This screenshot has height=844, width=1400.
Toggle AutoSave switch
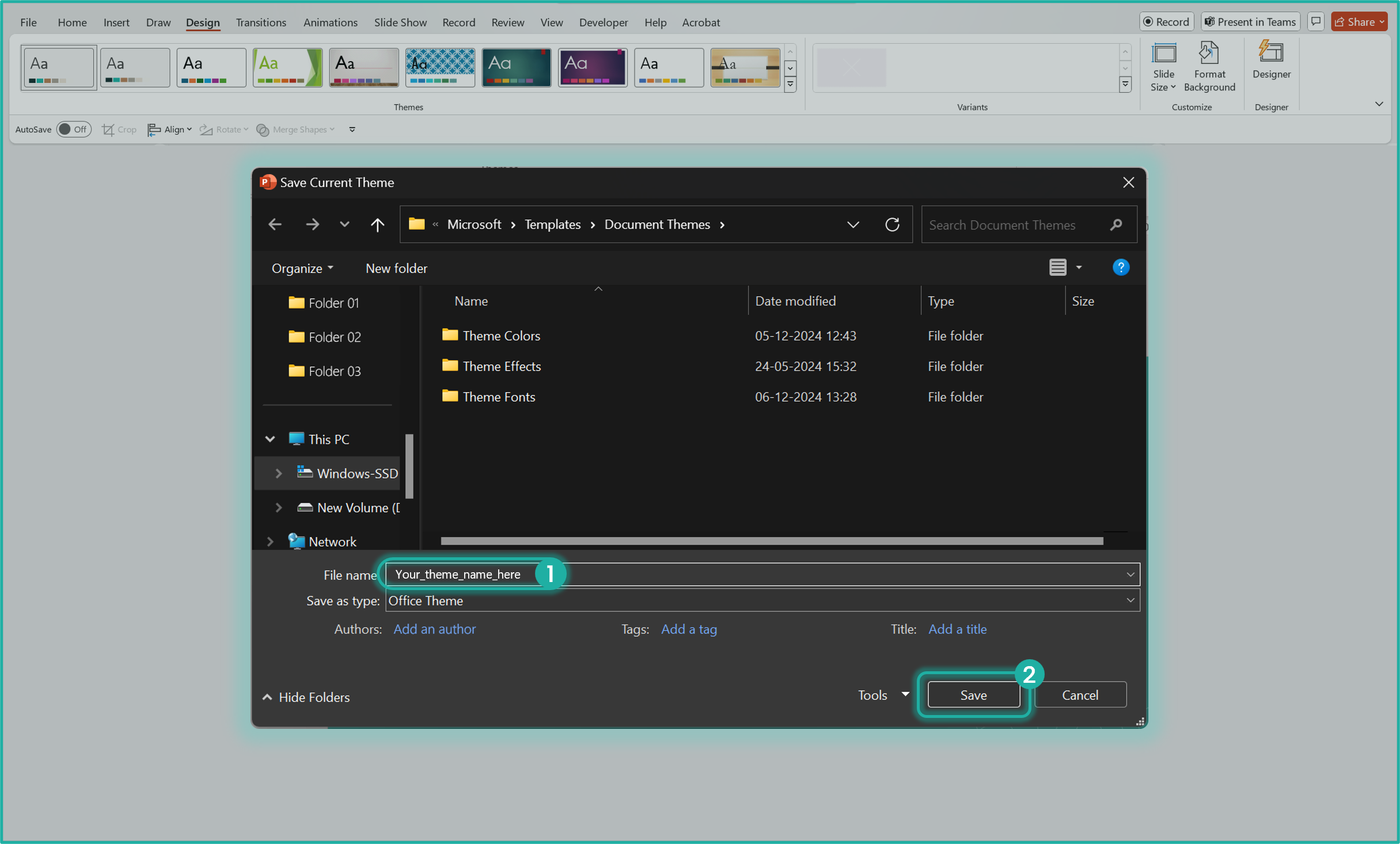(74, 130)
